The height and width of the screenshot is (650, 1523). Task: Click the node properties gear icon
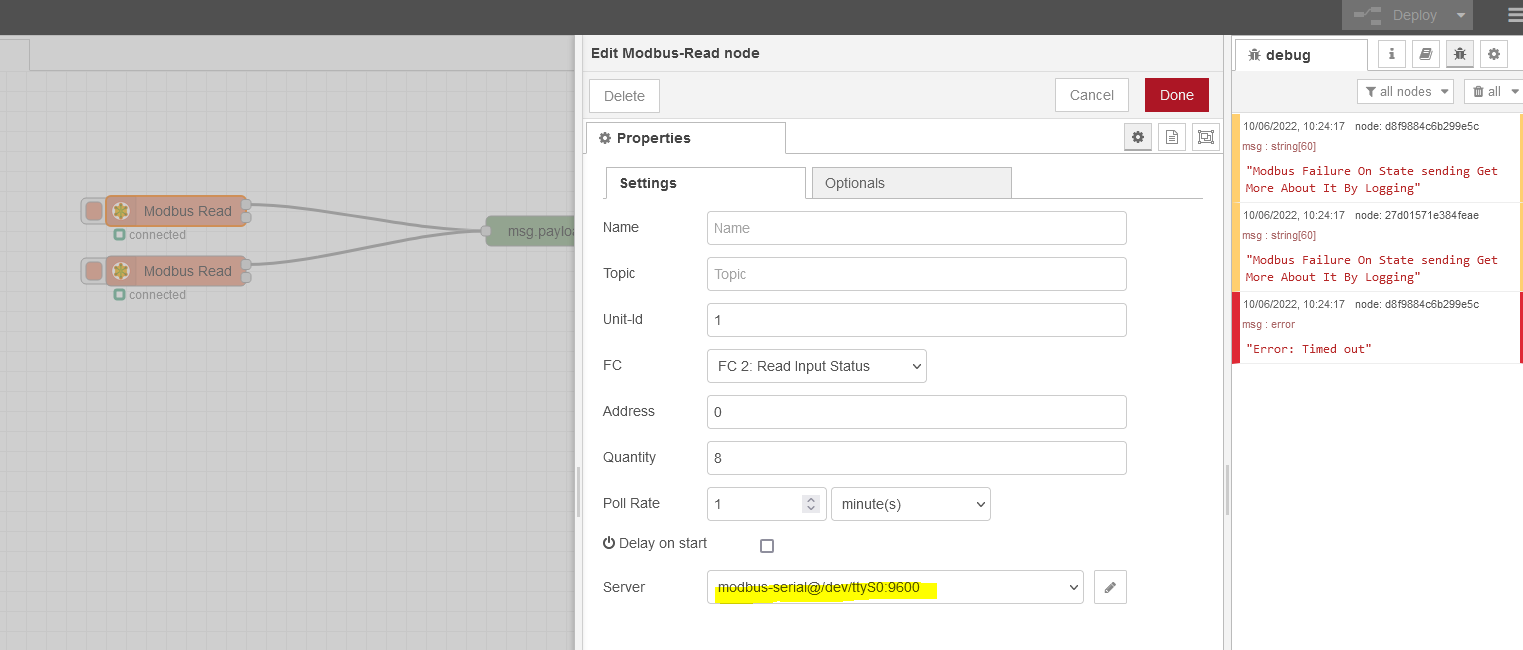click(1138, 138)
